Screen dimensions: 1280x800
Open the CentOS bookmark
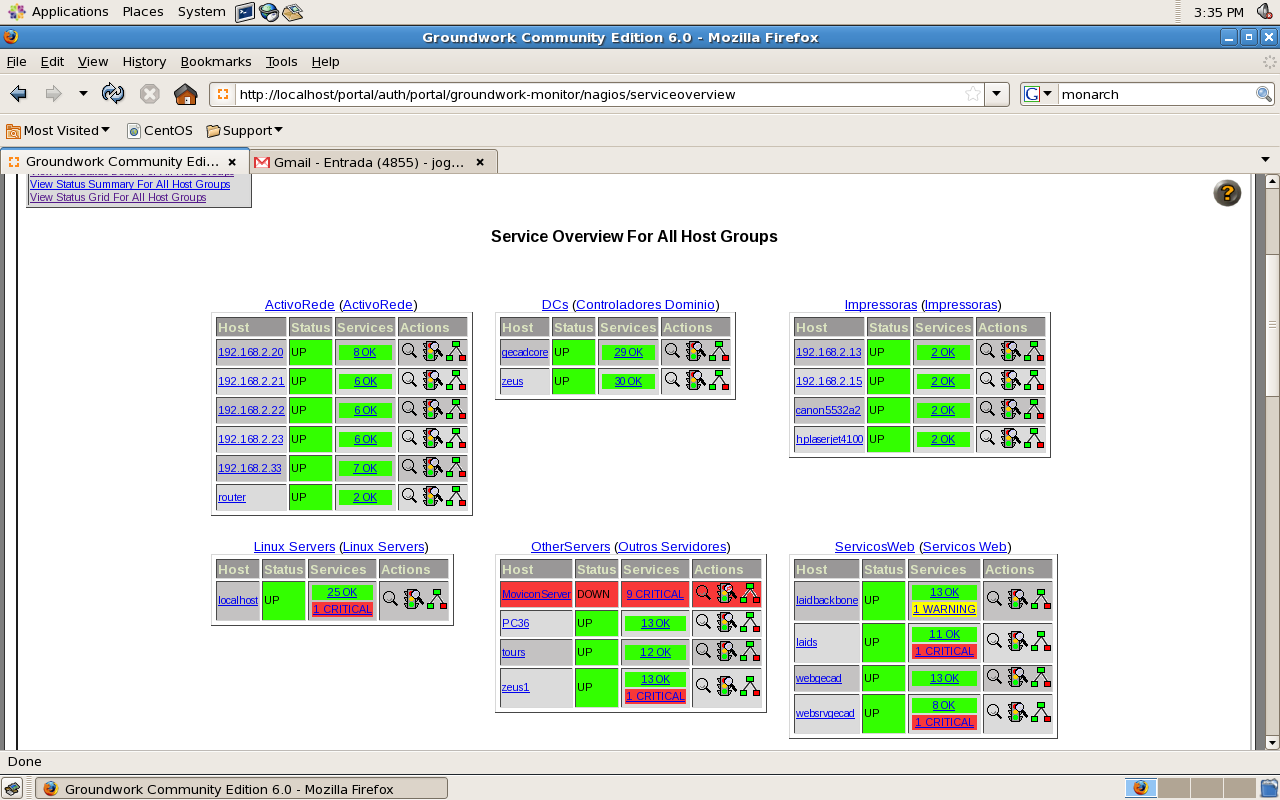coord(160,130)
